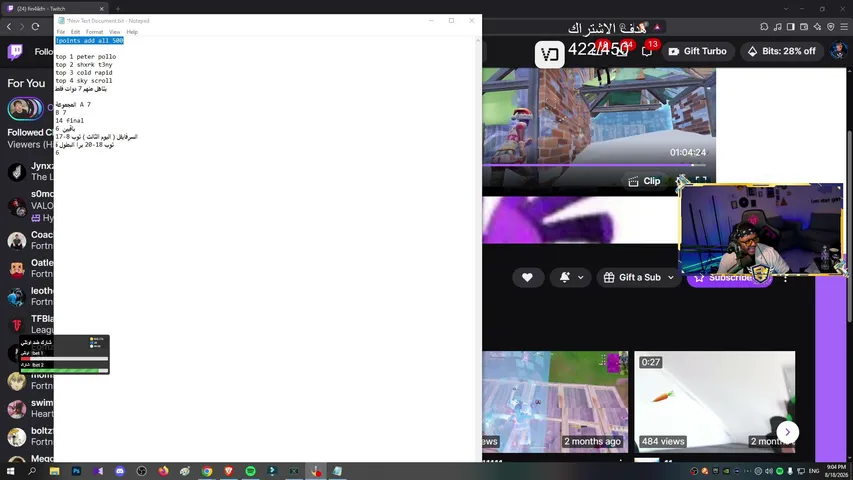The width and height of the screenshot is (853, 480).
Task: Open Discord from the taskbar
Action: 120,471
